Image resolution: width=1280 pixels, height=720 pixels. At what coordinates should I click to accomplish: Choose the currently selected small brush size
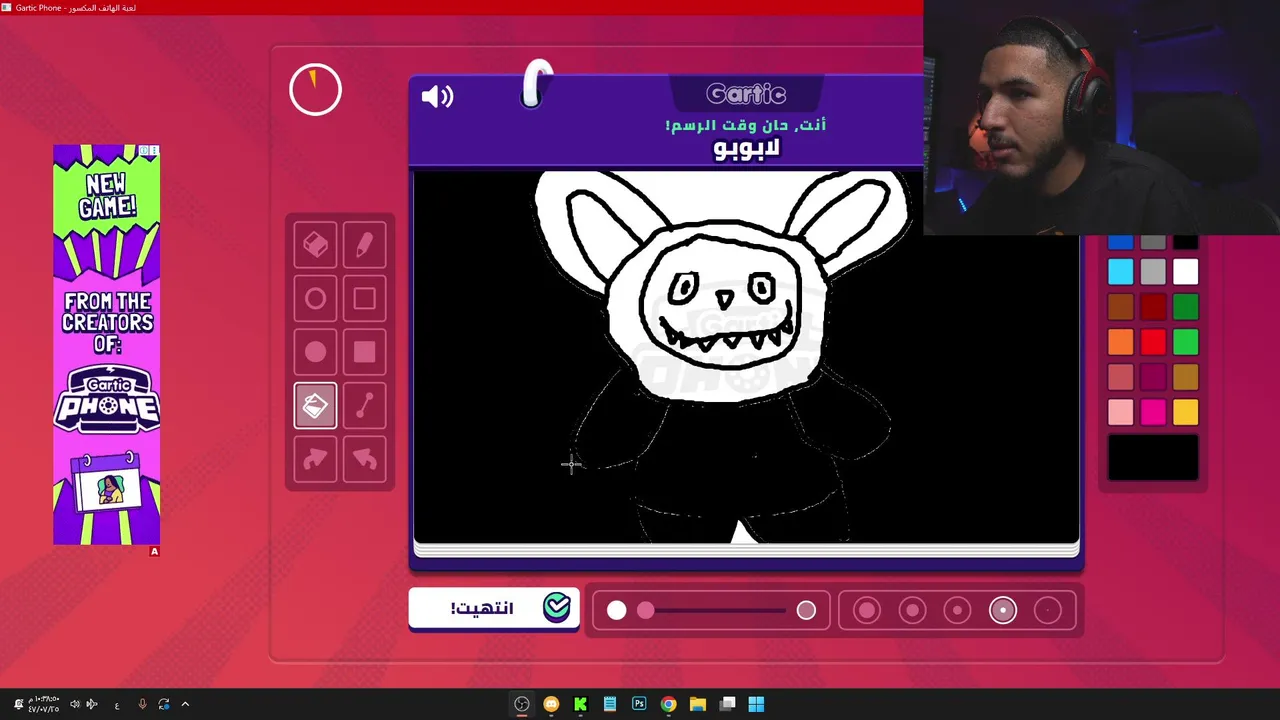tap(1002, 610)
